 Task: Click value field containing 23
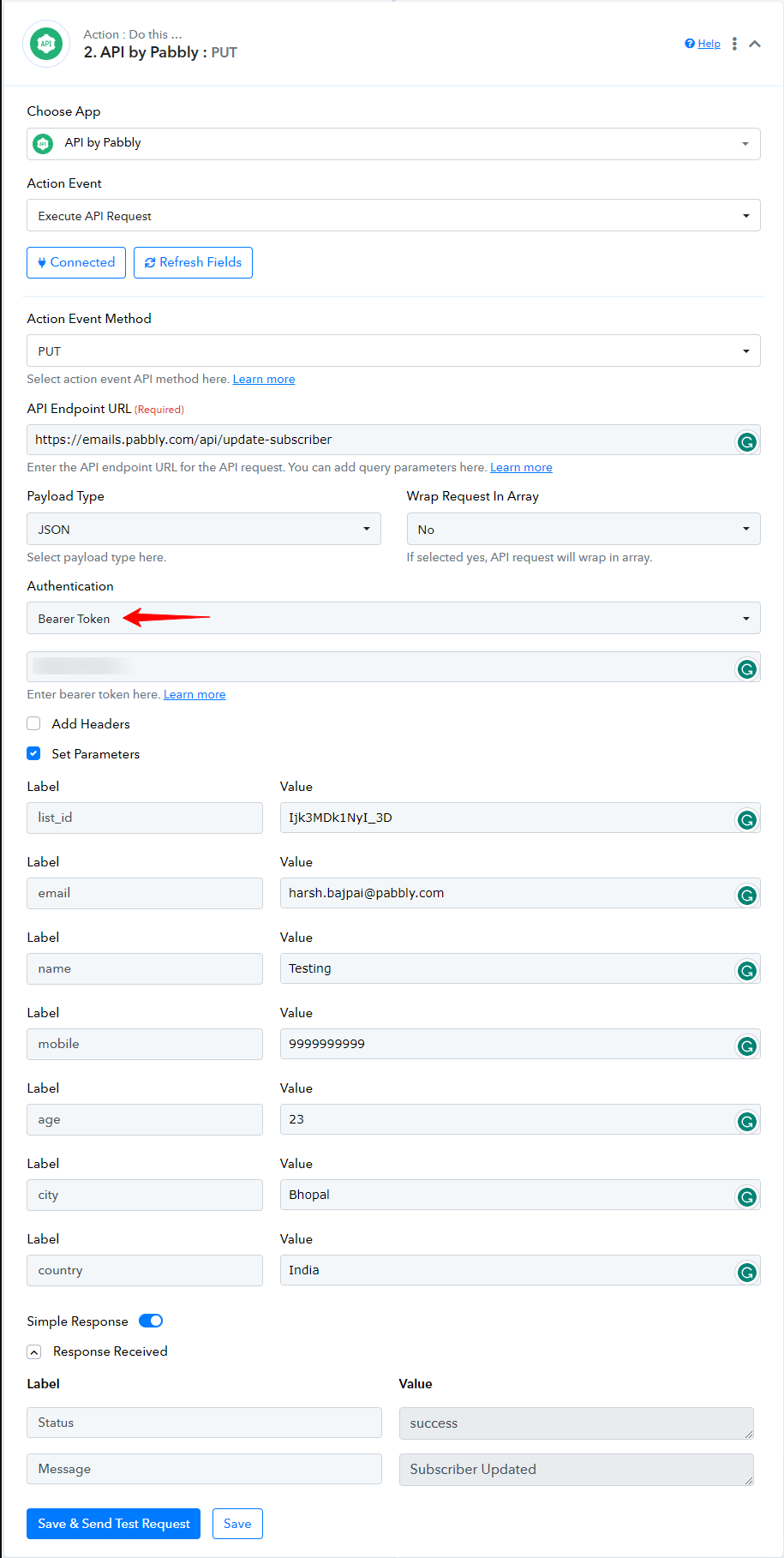tap(520, 1119)
